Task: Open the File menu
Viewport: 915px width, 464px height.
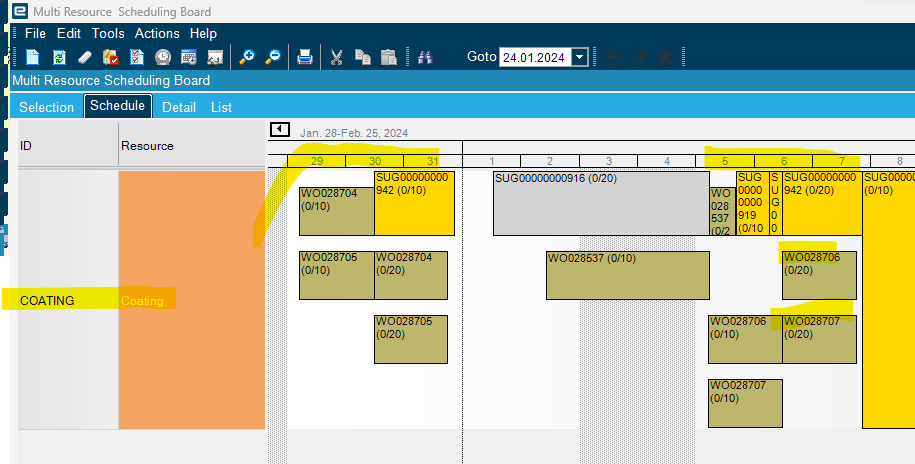Action: pos(35,33)
